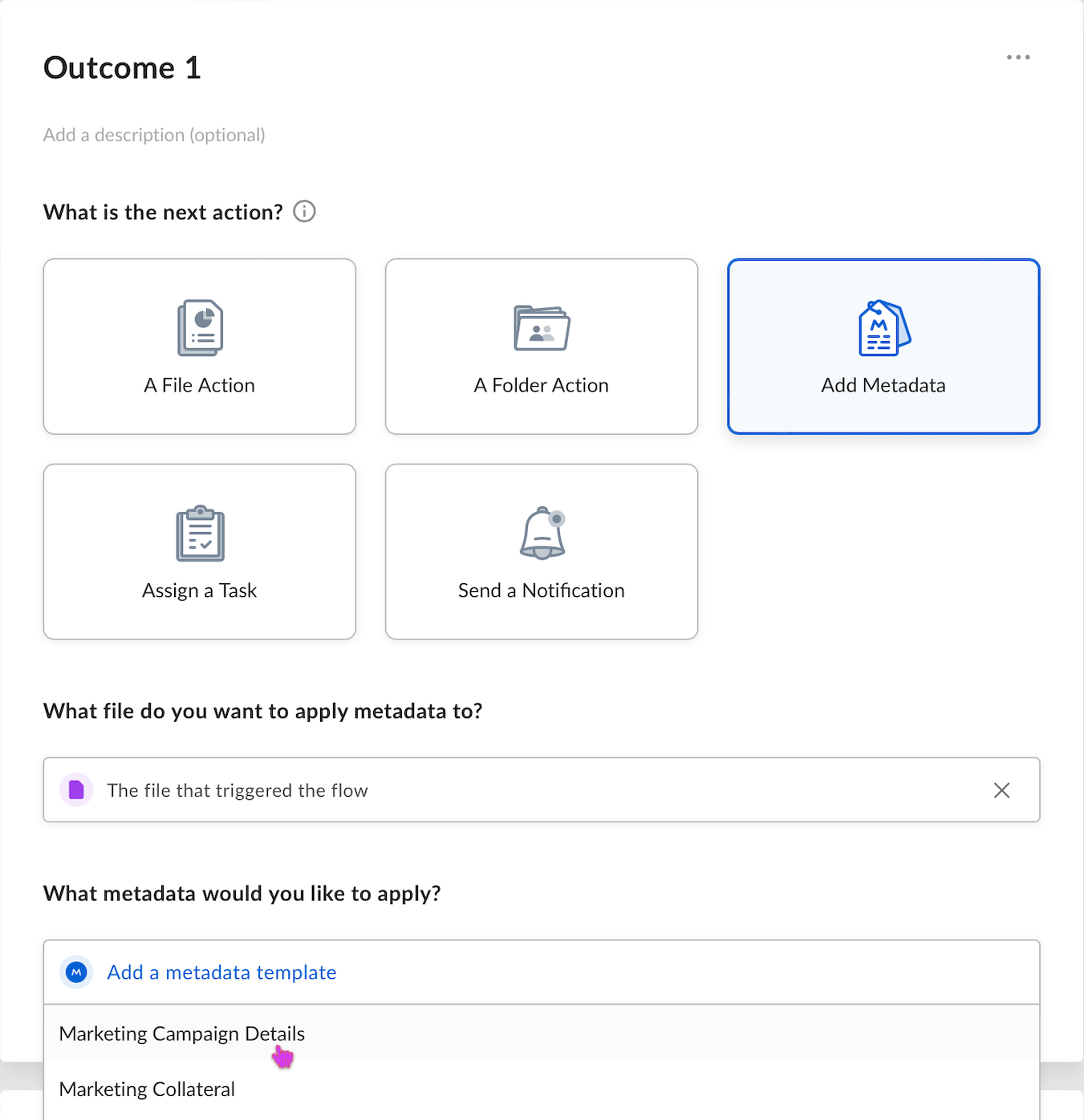The image size is (1084, 1120).
Task: Click the Send a Notification bell icon
Action: 542,533
